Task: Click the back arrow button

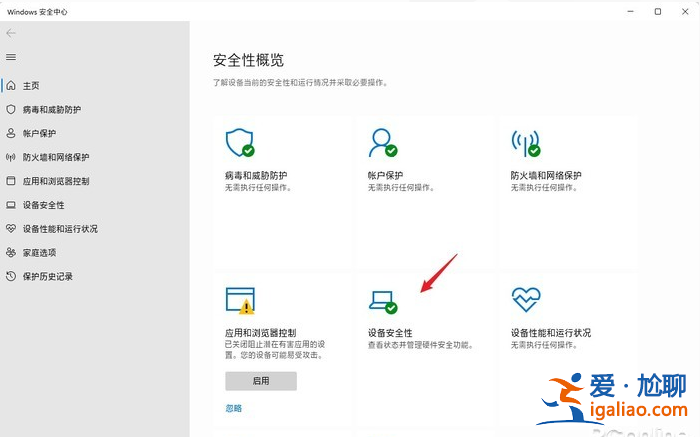Action: coord(11,33)
